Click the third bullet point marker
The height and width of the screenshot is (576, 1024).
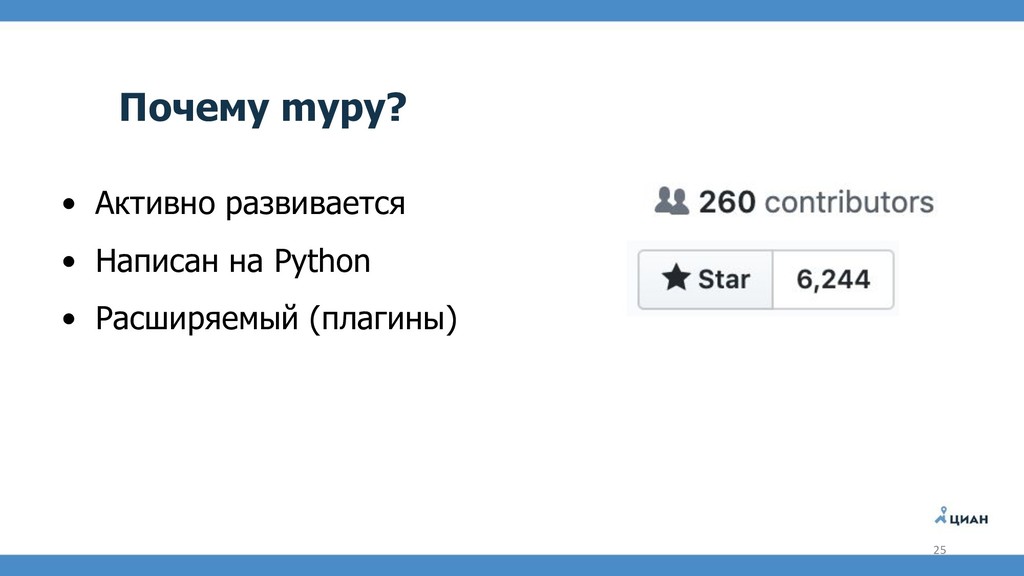[69, 320]
